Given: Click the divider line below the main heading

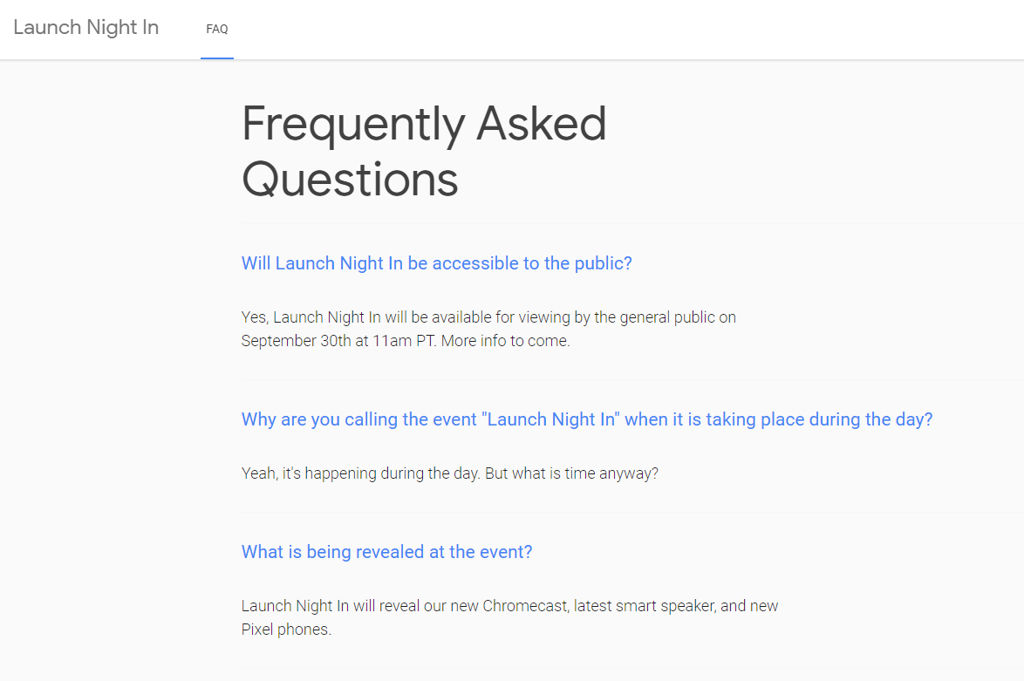Looking at the screenshot, I should click(x=630, y=223).
